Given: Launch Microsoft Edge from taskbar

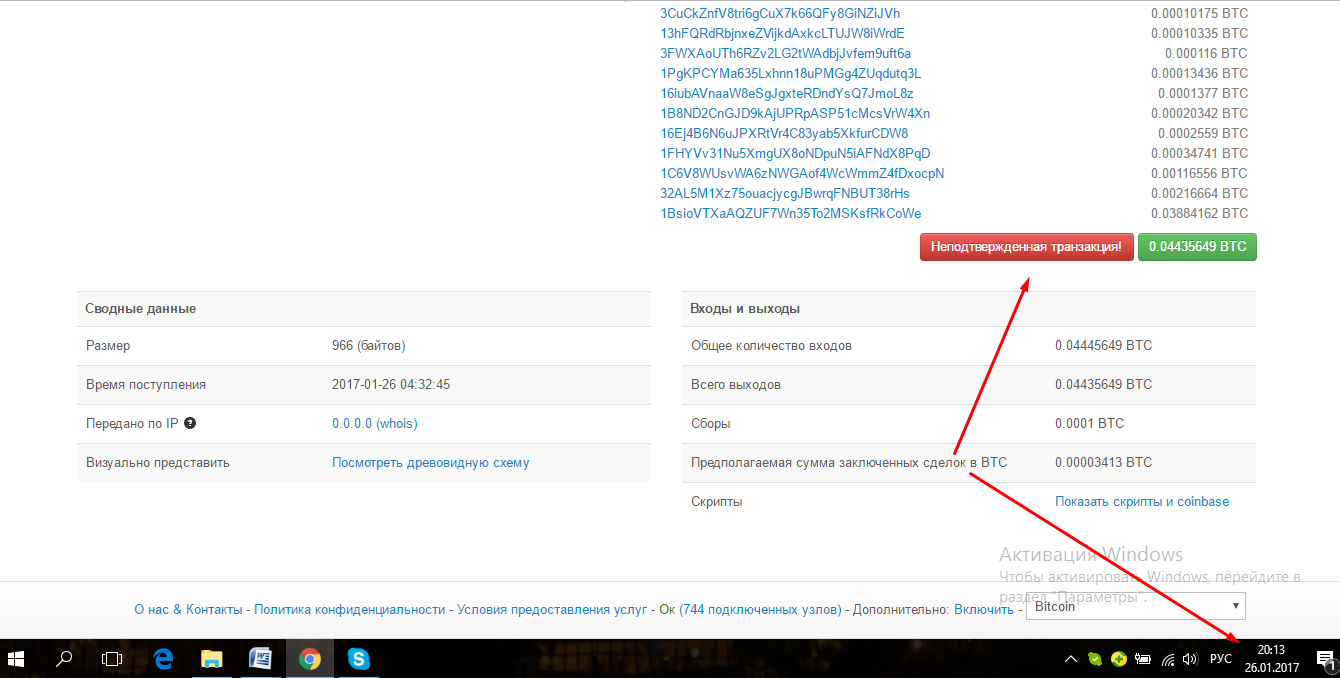Looking at the screenshot, I should point(163,659).
